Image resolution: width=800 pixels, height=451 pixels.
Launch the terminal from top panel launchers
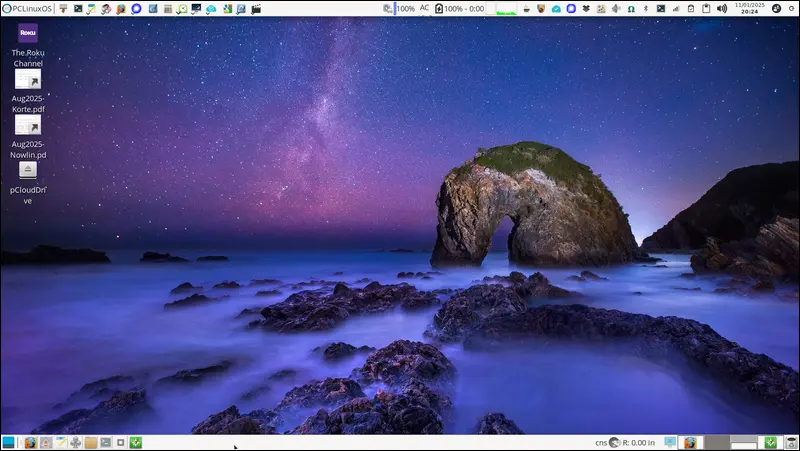(x=78, y=9)
